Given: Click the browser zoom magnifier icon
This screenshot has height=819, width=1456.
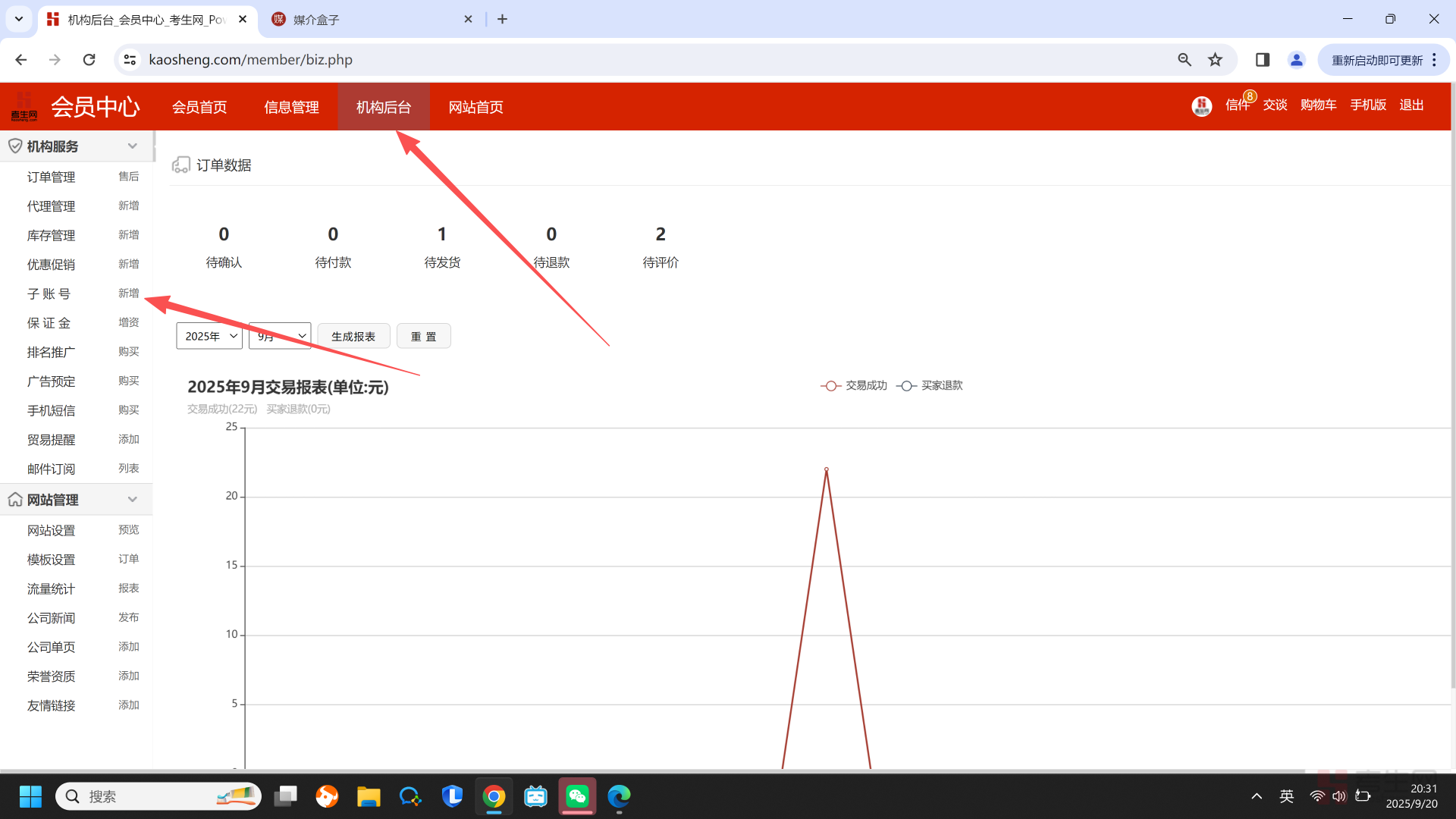Looking at the screenshot, I should pyautogui.click(x=1185, y=60).
